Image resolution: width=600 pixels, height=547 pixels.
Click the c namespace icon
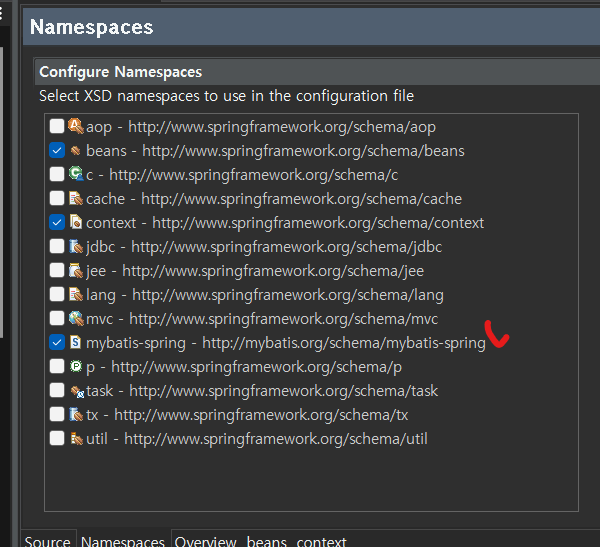(x=76, y=174)
